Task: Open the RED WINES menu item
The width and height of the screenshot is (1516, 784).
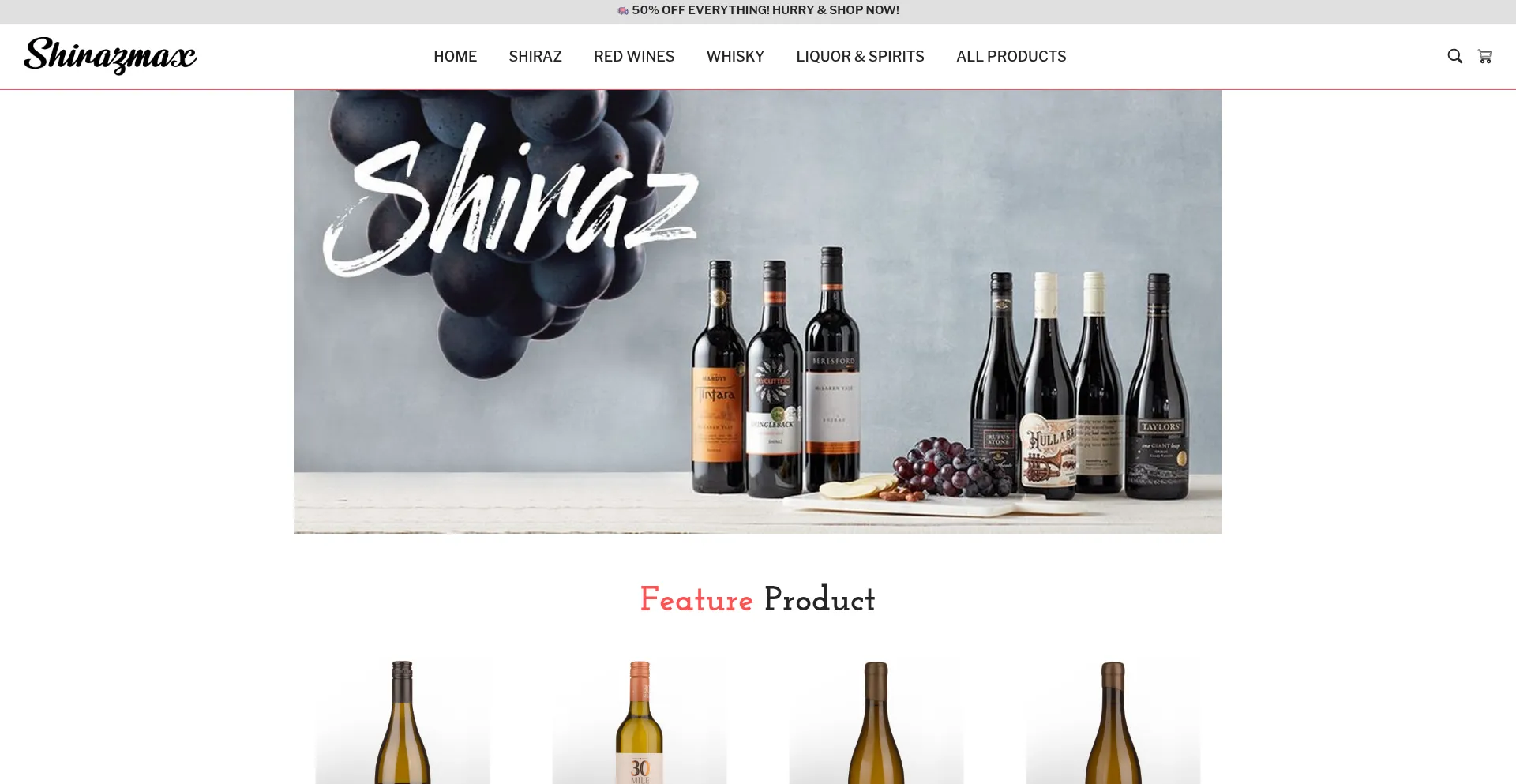Action: point(634,56)
